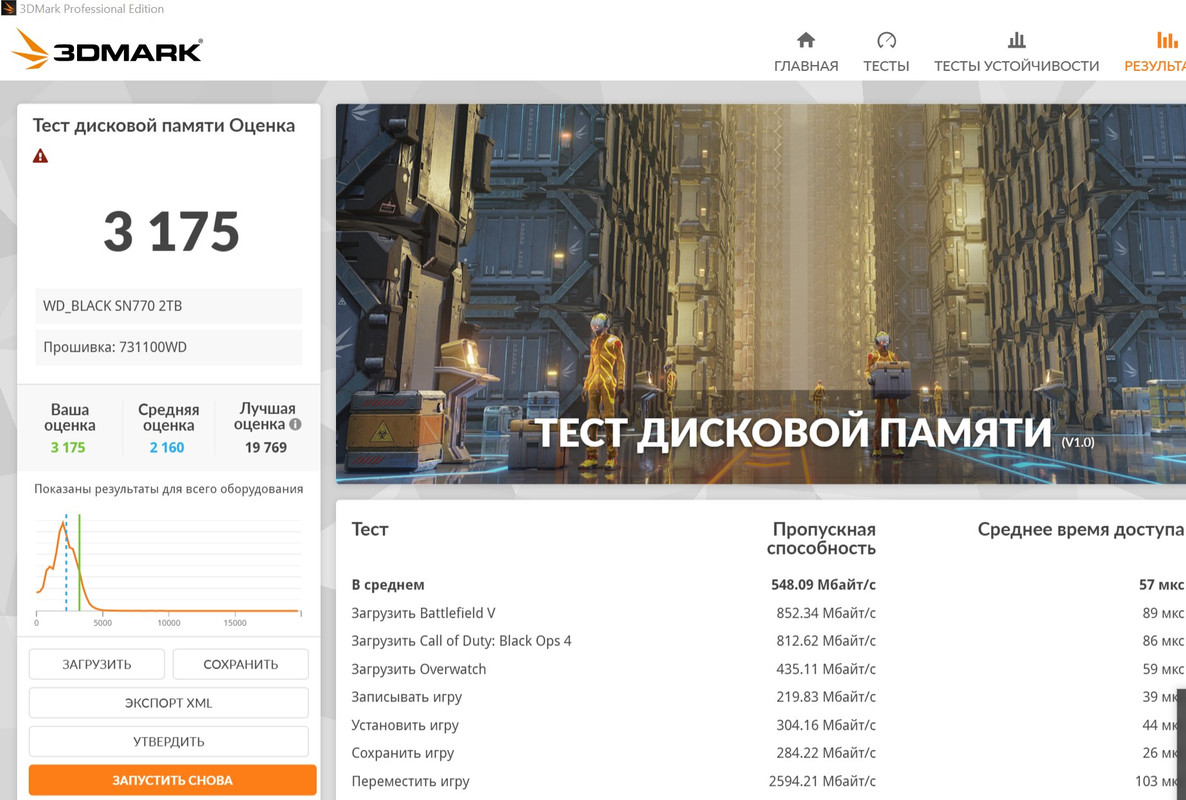Click the green Ваша оценка value 3 175

click(x=68, y=448)
